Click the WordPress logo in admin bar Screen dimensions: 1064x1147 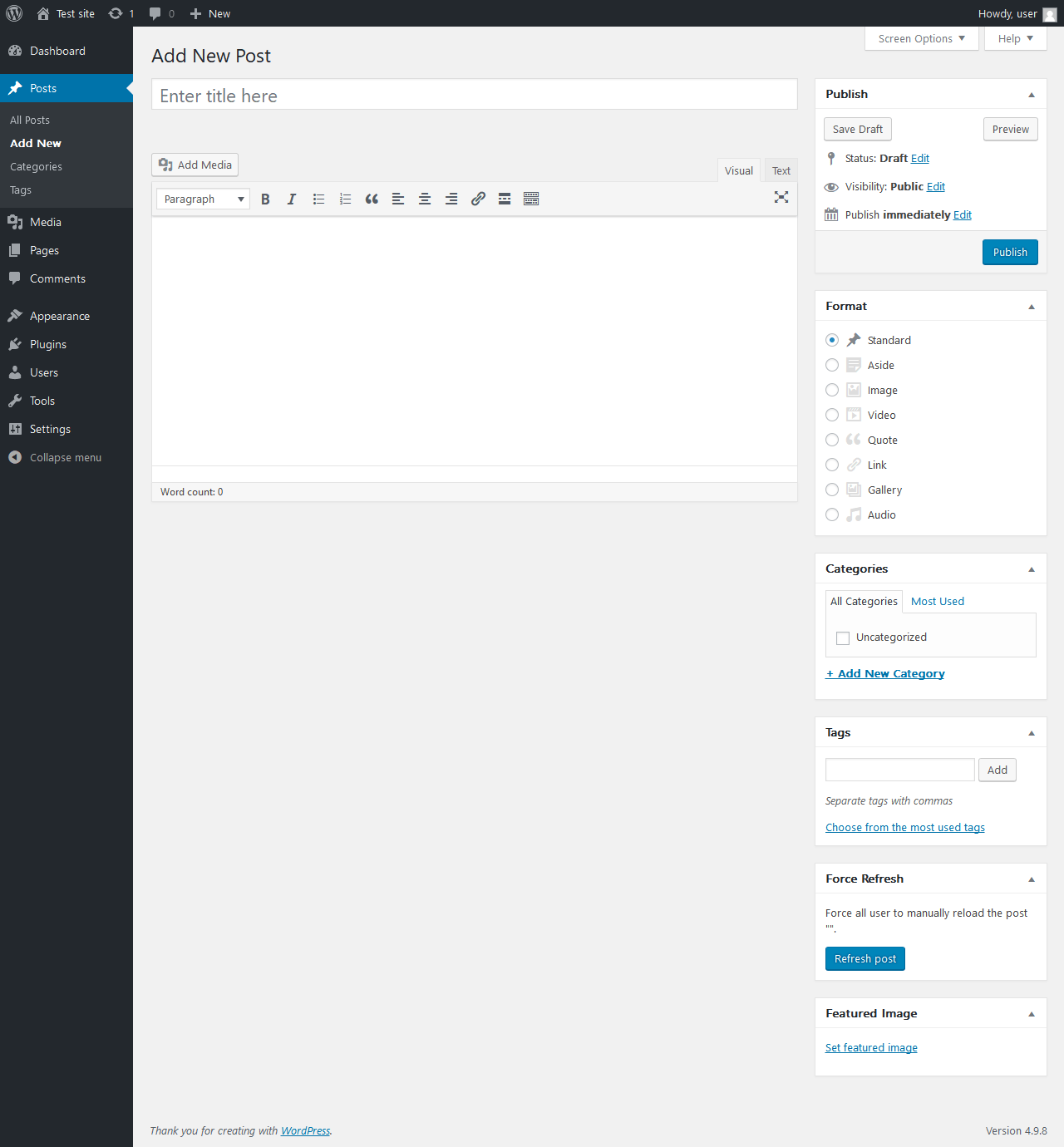point(14,13)
